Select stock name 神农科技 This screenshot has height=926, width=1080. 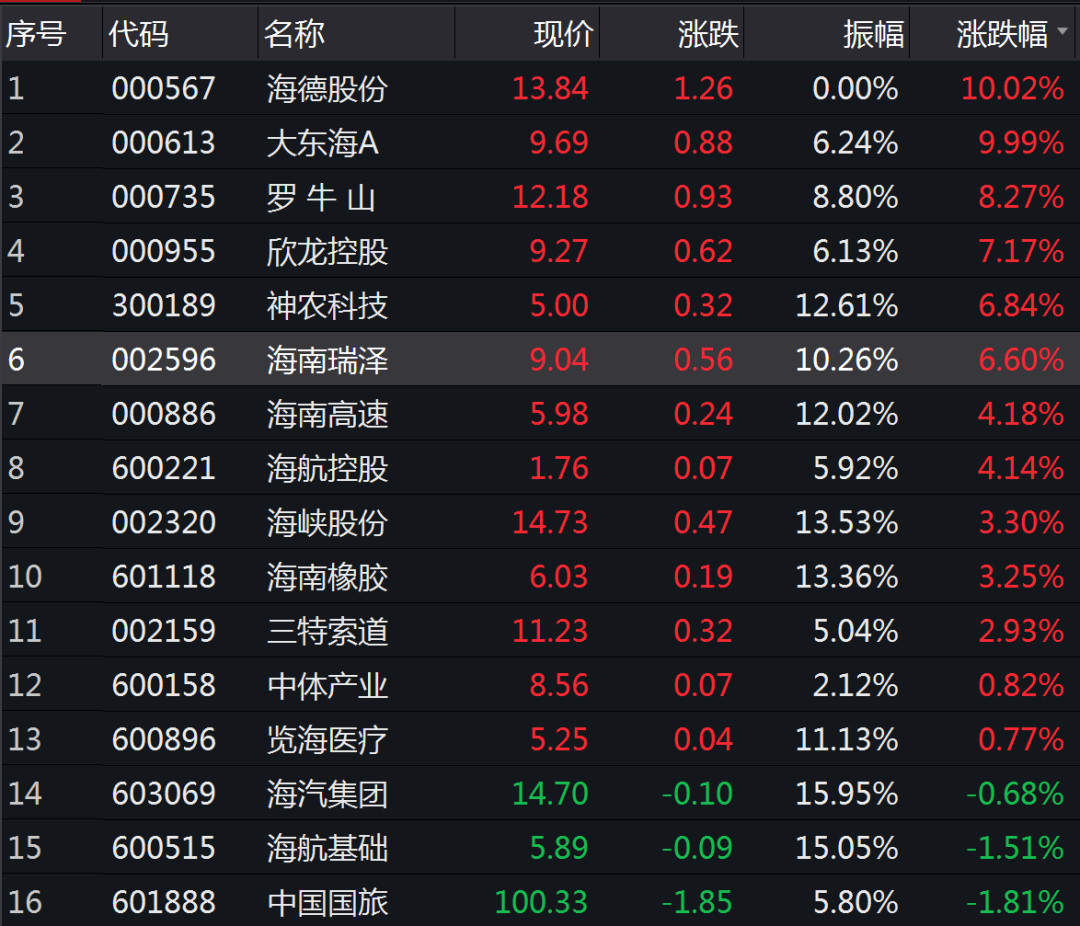pyautogui.click(x=327, y=306)
